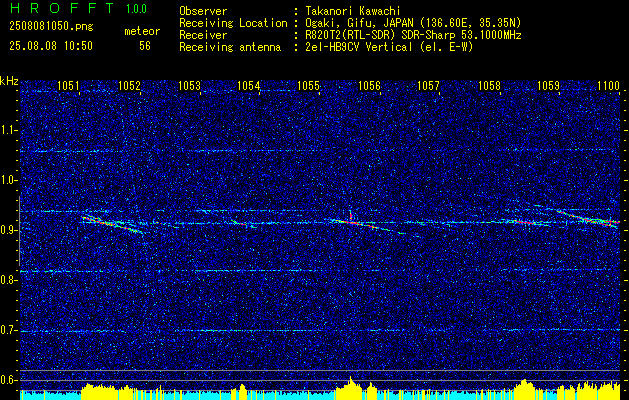Click the 1059 time marker
This screenshot has height=400, width=629.
[x=548, y=85]
